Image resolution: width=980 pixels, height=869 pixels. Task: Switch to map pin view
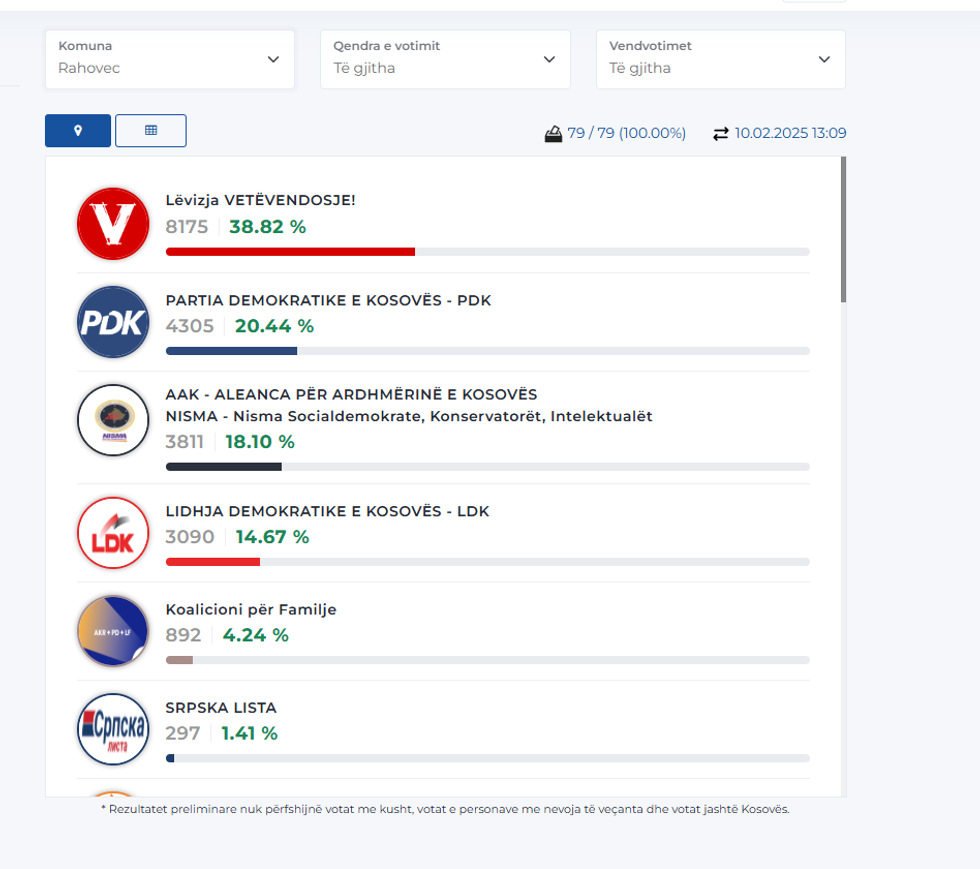click(x=78, y=131)
